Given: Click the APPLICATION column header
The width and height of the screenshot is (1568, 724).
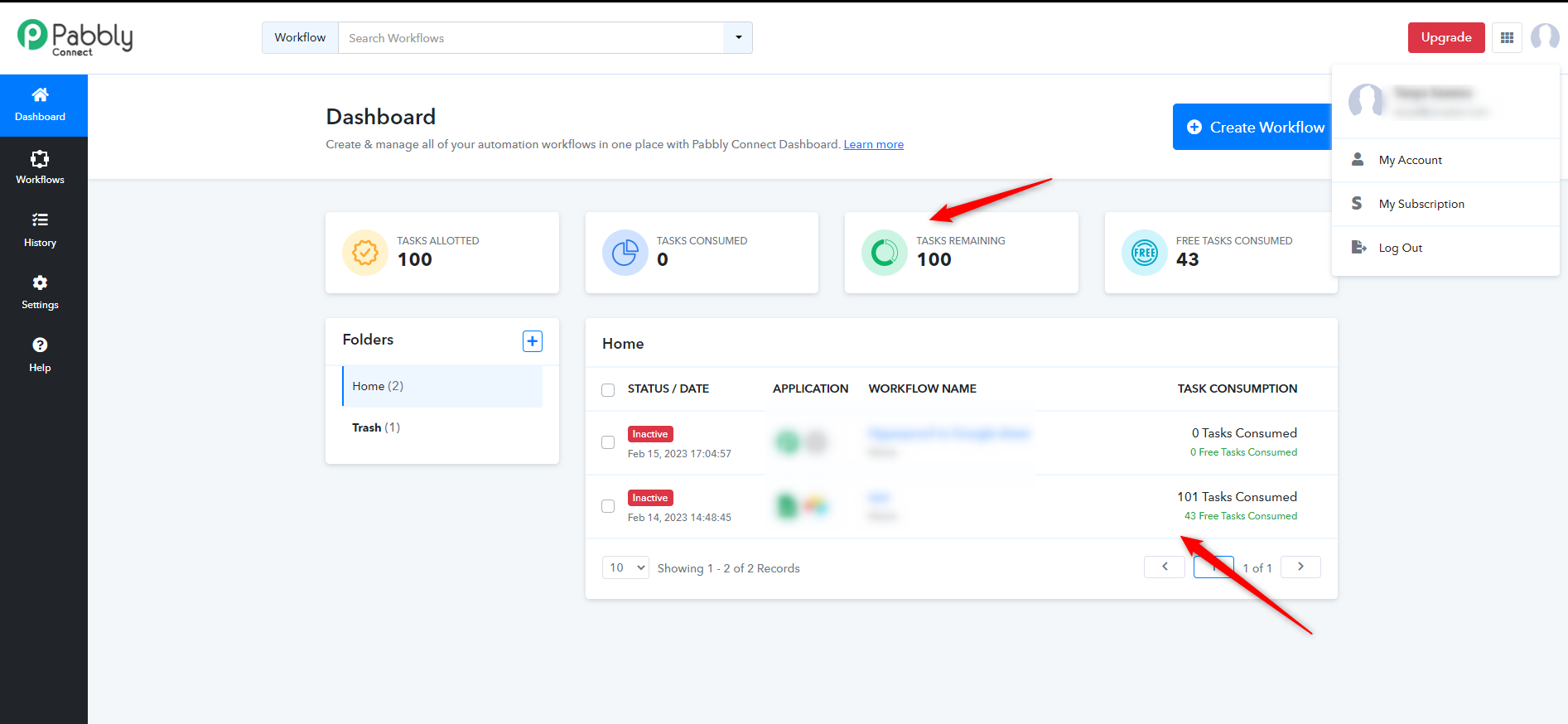Looking at the screenshot, I should [x=810, y=389].
